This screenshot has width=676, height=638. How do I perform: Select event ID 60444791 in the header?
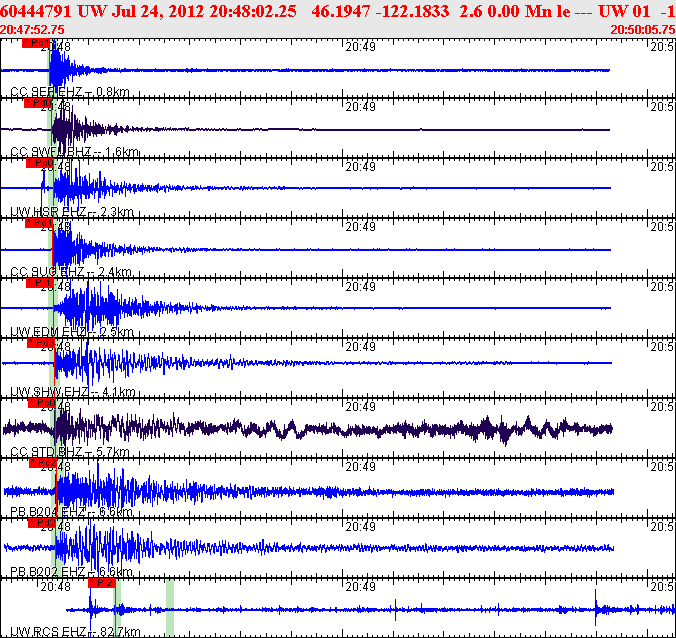point(38,11)
